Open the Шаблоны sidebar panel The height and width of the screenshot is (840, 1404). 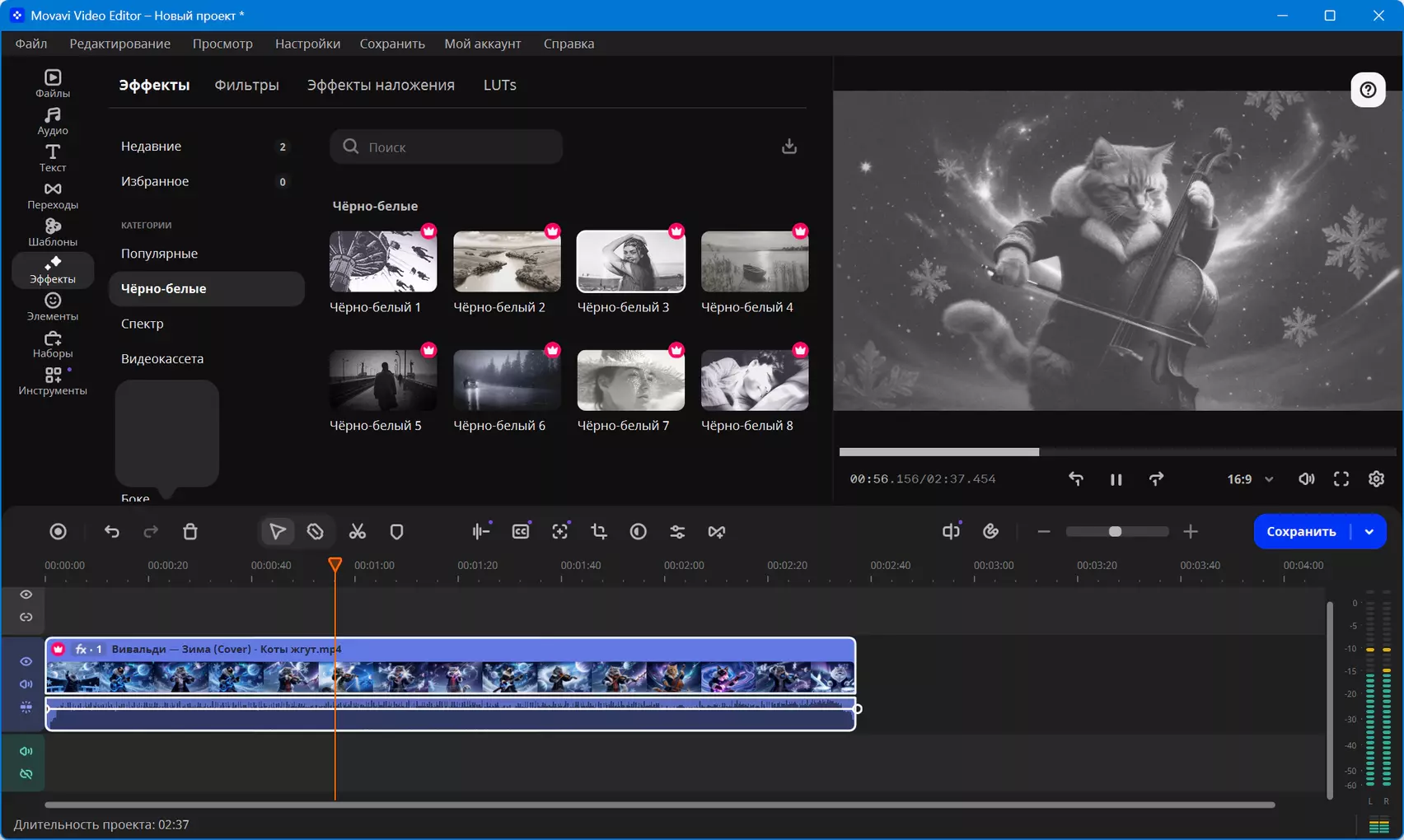coord(53,232)
